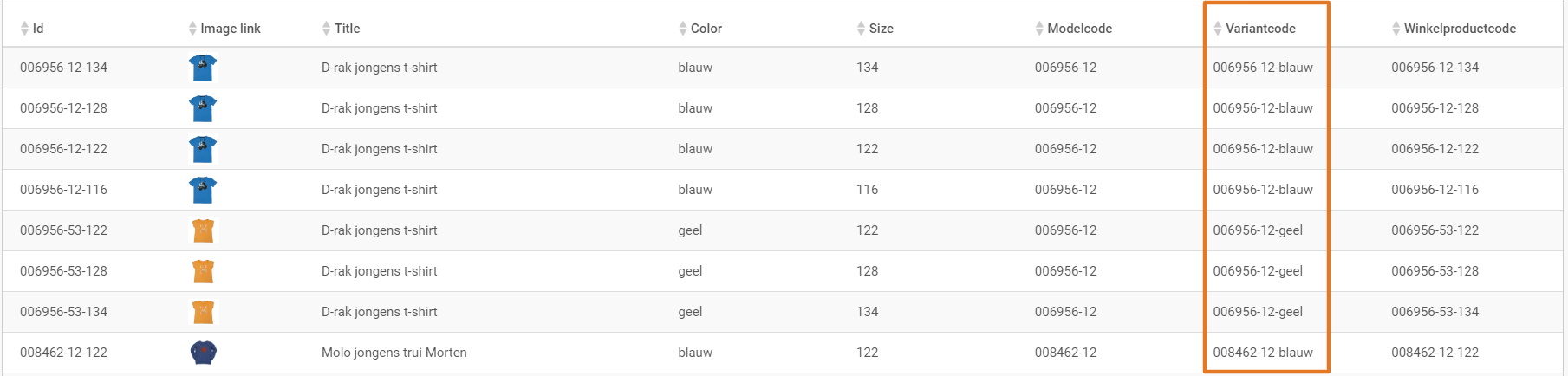1568x376 pixels.
Task: Toggle sort icon beside Title header
Action: [x=326, y=29]
